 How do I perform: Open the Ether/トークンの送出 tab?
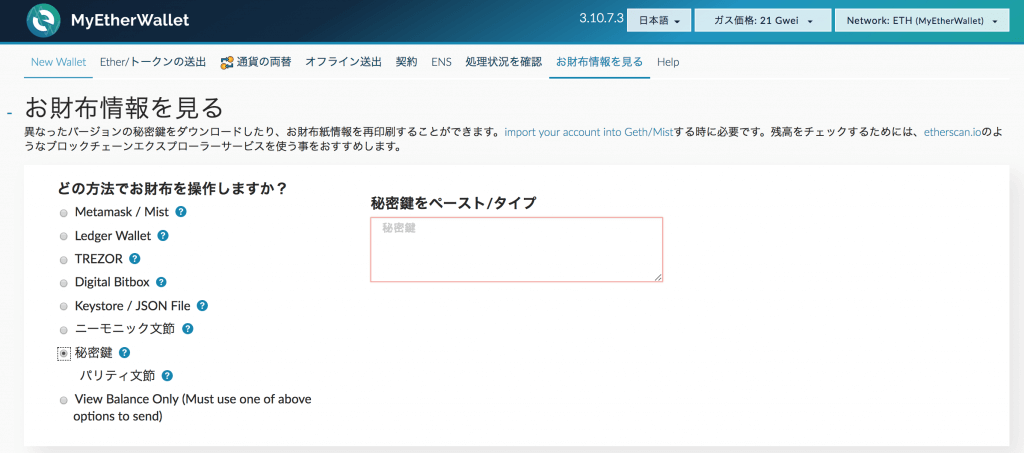click(153, 62)
